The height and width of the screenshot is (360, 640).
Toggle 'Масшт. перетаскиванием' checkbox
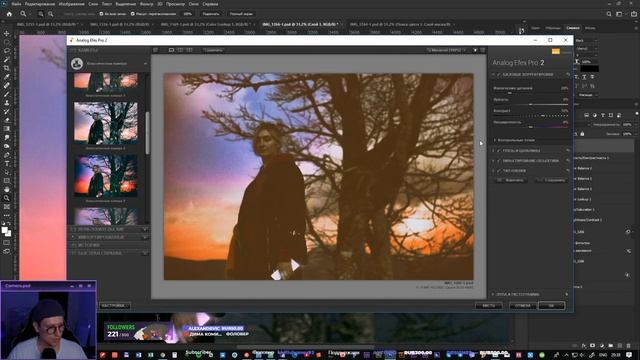tap(133, 14)
